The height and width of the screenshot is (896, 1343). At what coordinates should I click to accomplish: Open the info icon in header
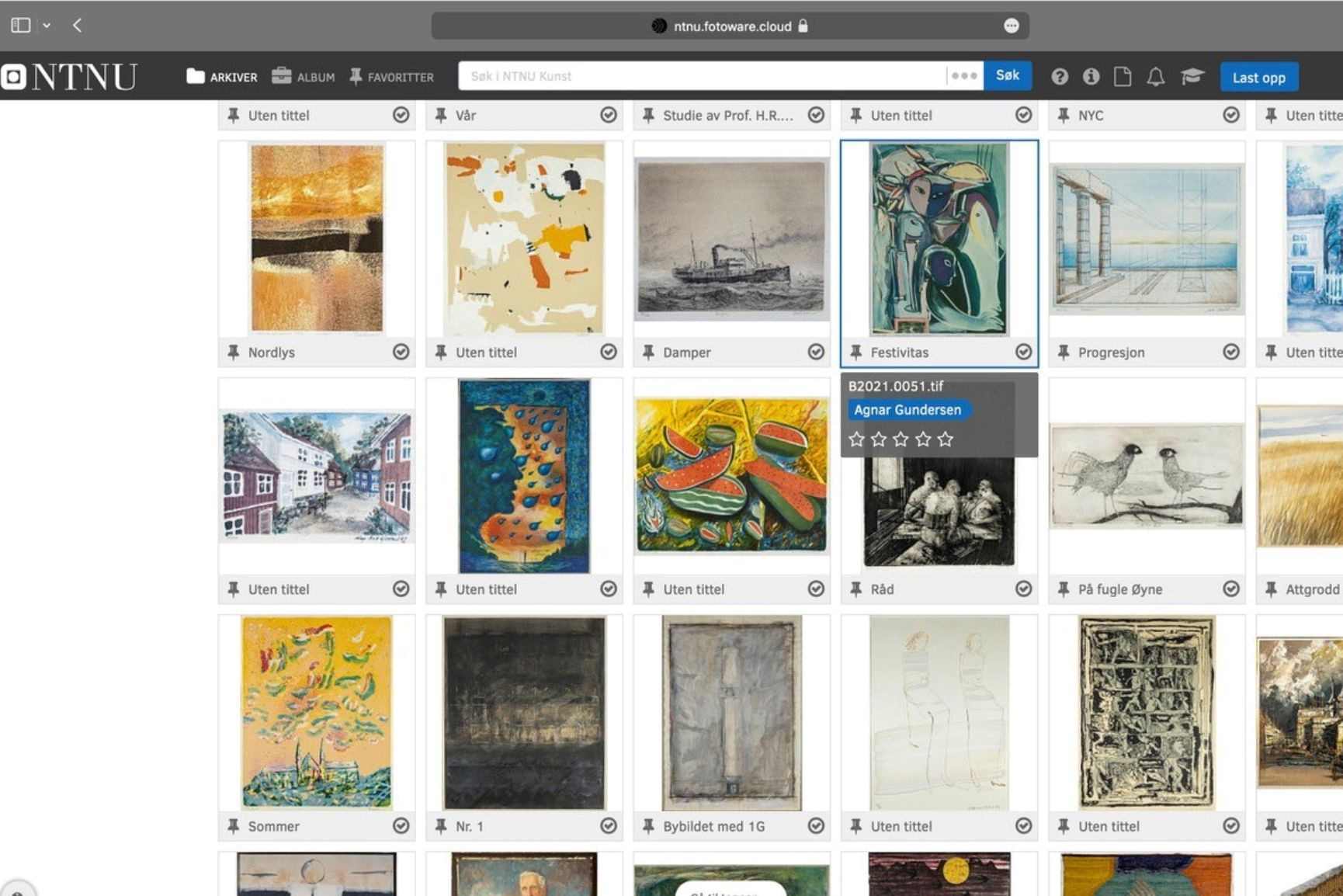1091,76
